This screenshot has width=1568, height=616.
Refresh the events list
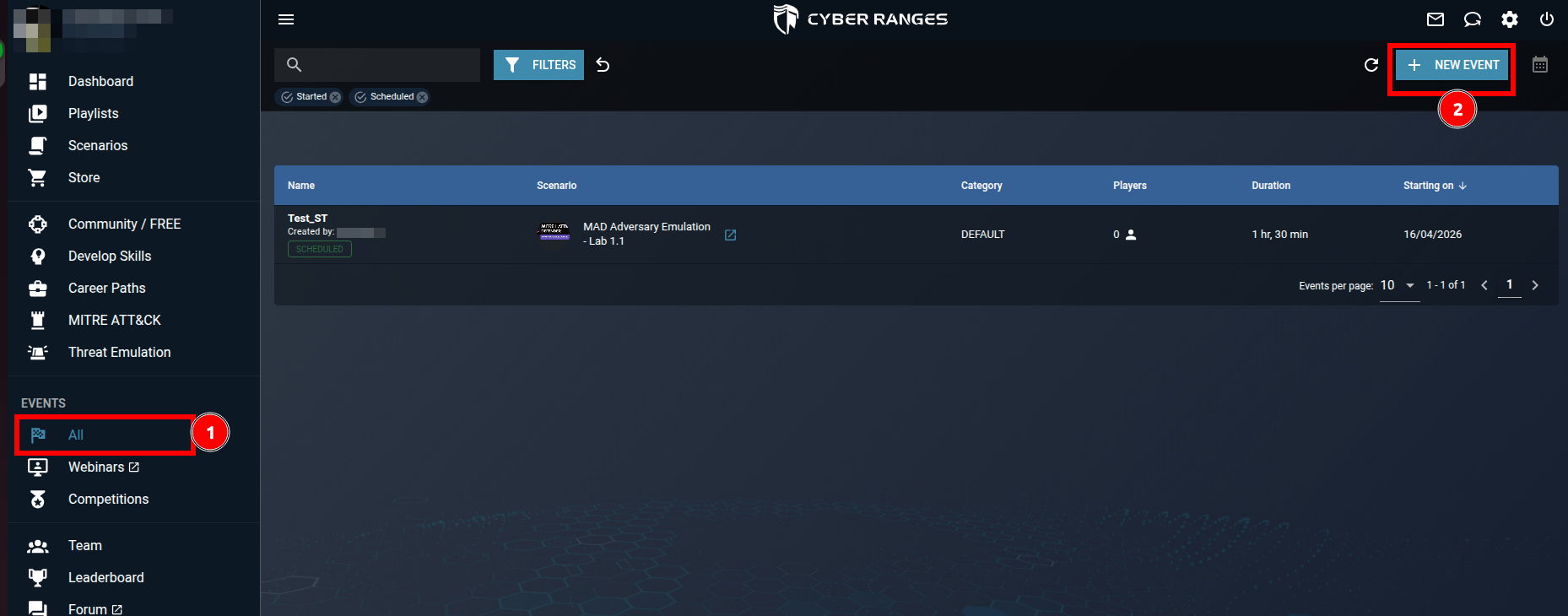[x=1371, y=65]
